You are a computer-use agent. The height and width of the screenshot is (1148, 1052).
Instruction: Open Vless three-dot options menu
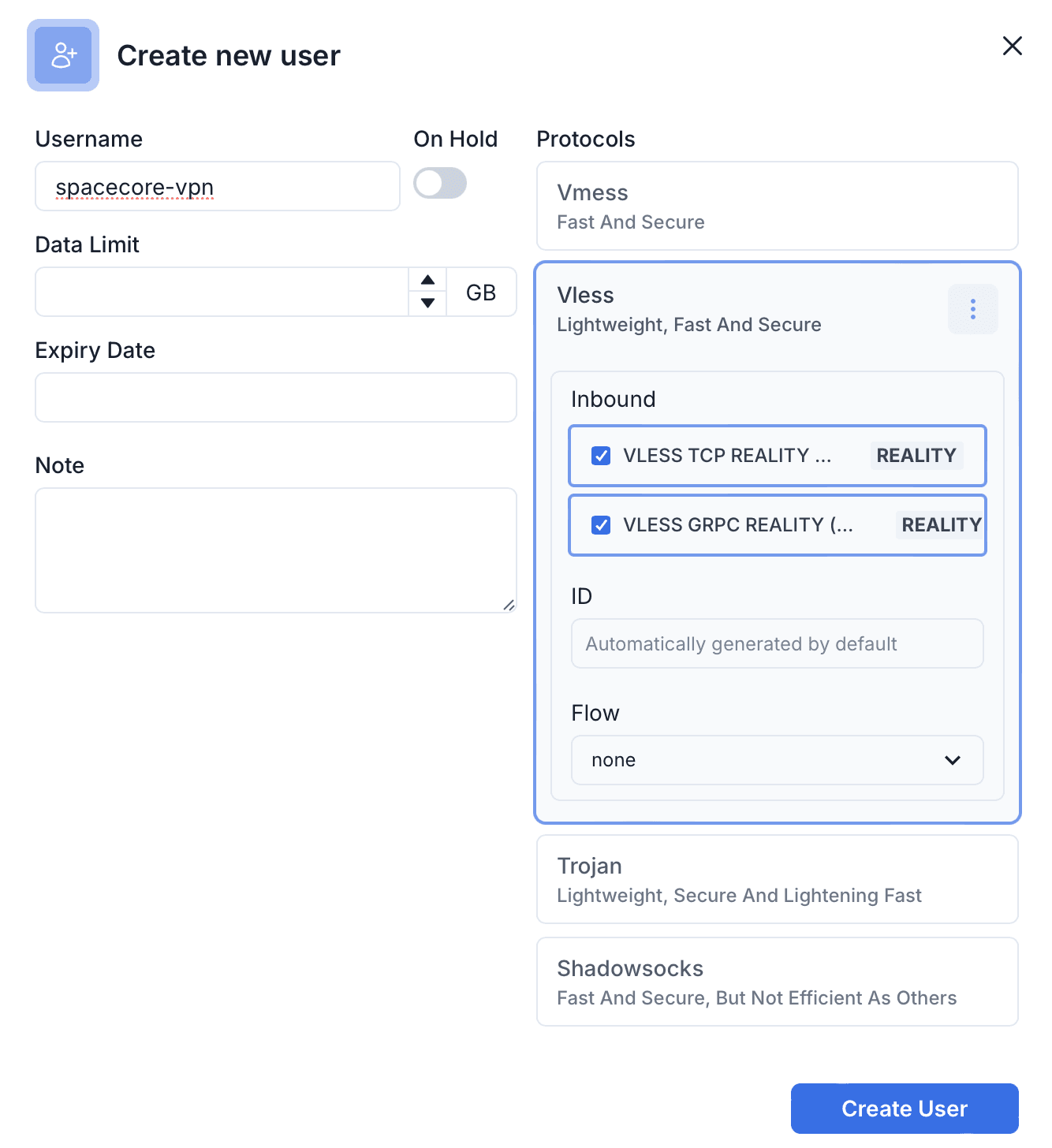tap(972, 309)
